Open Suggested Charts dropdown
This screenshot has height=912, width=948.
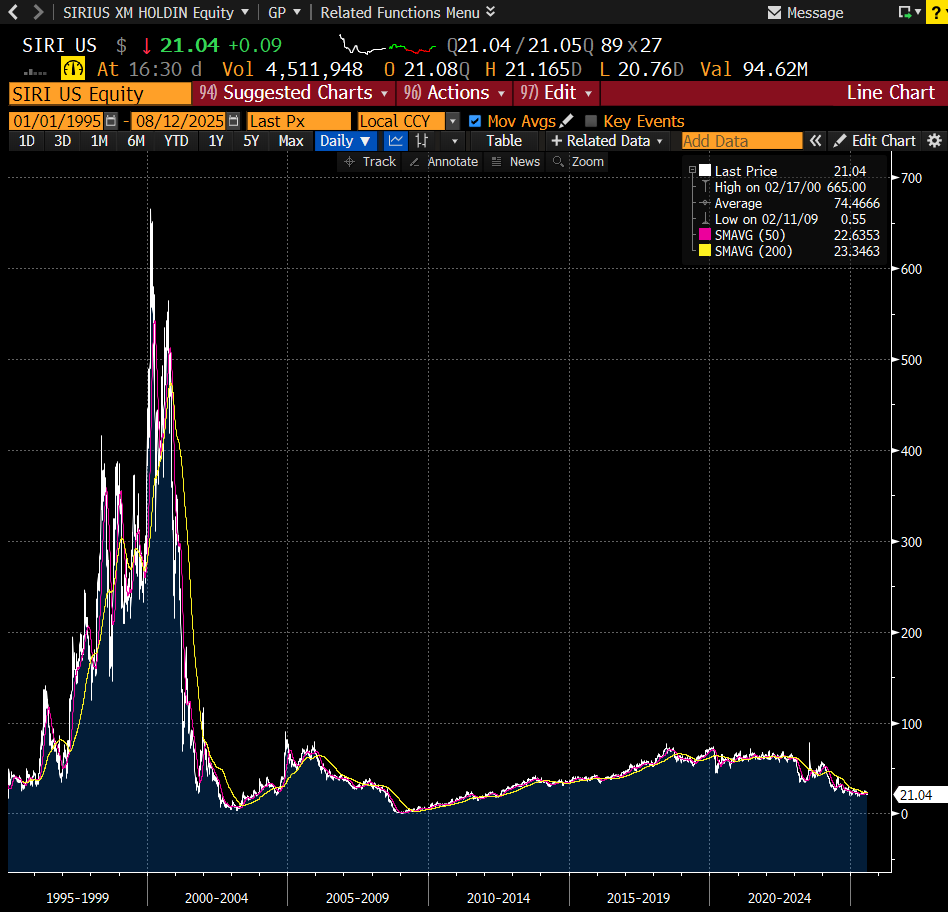(x=294, y=93)
